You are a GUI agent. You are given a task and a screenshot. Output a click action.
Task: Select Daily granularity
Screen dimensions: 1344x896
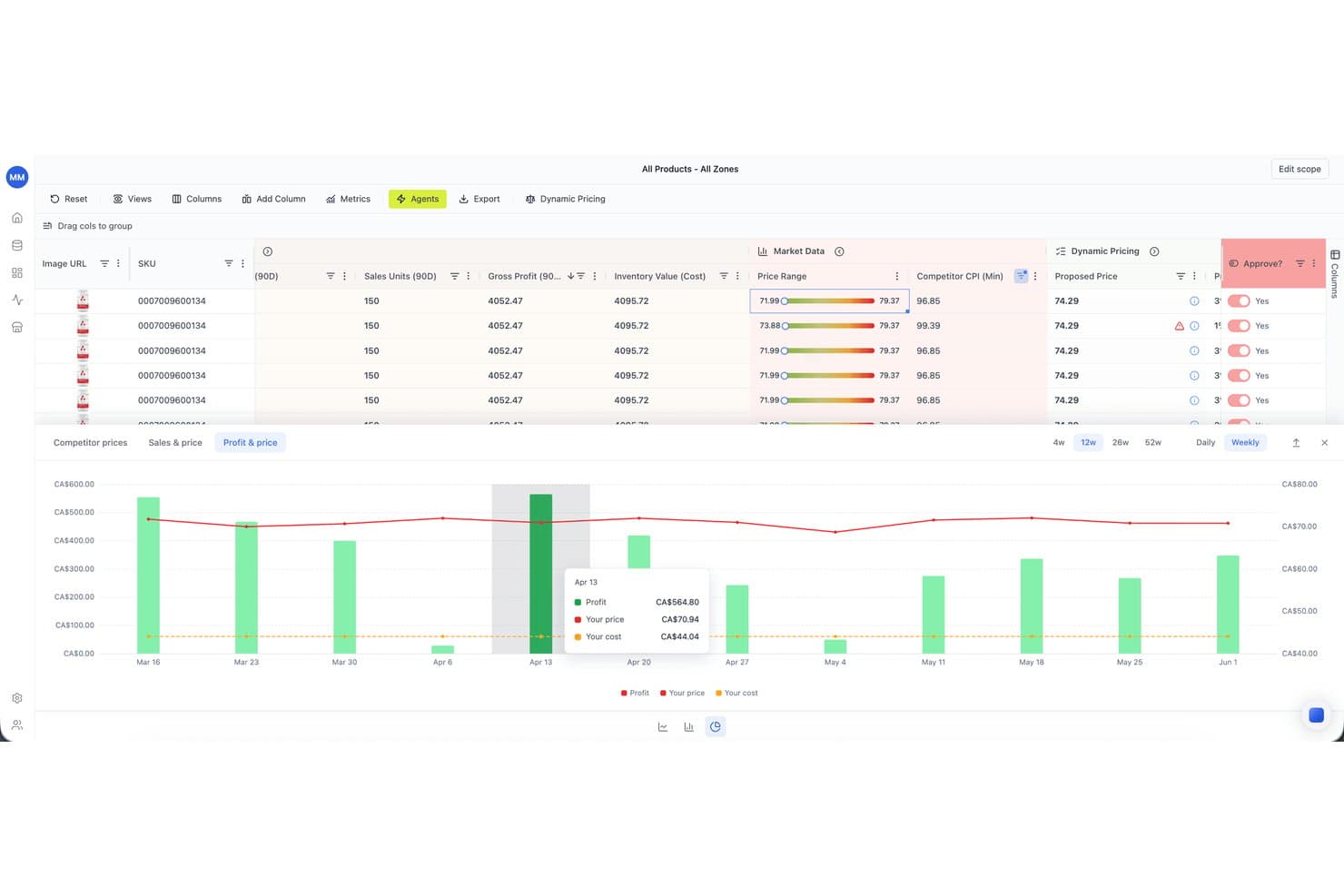click(x=1205, y=442)
